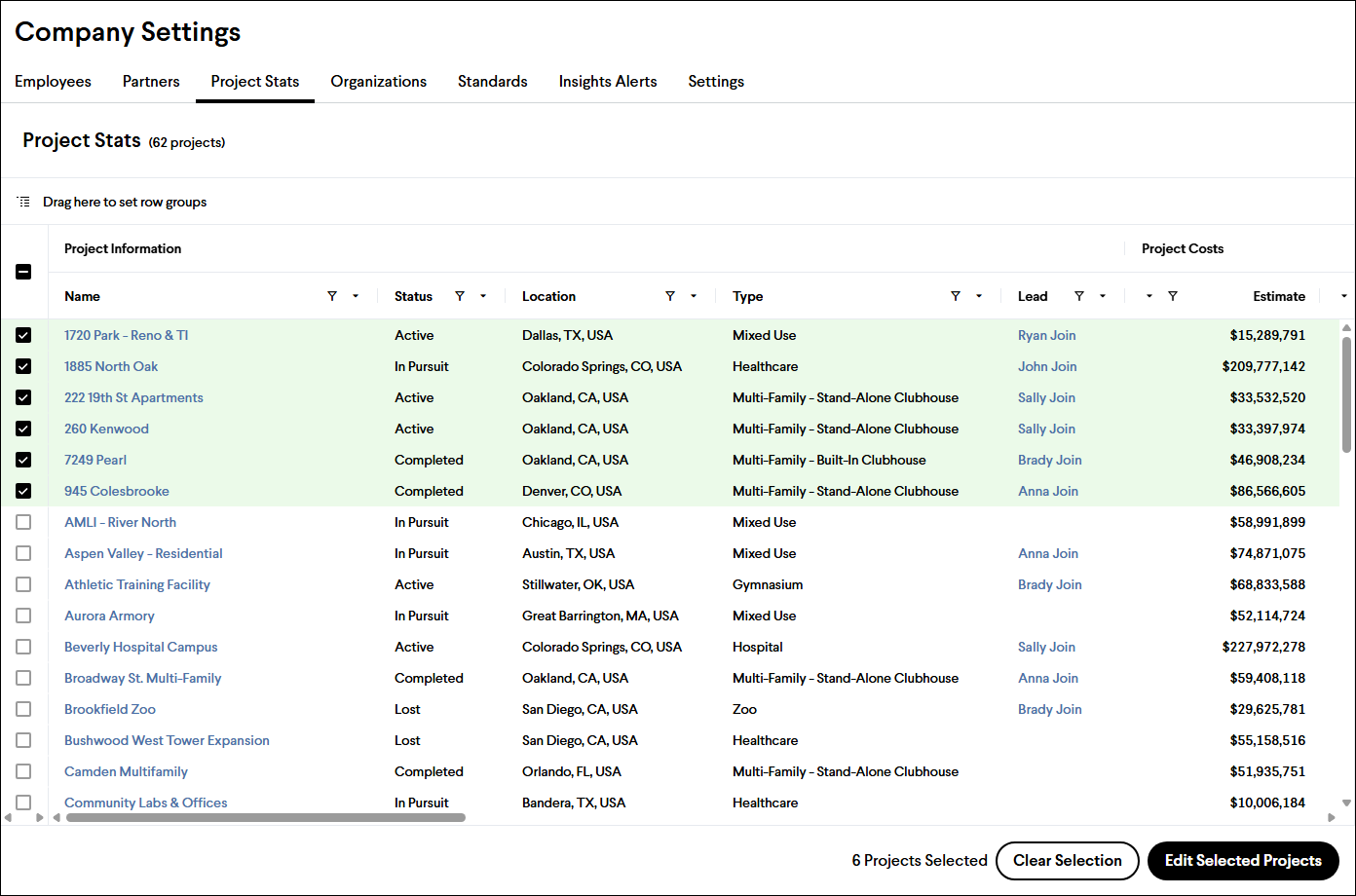Open Status column menu dropdown arrow

pyautogui.click(x=483, y=296)
